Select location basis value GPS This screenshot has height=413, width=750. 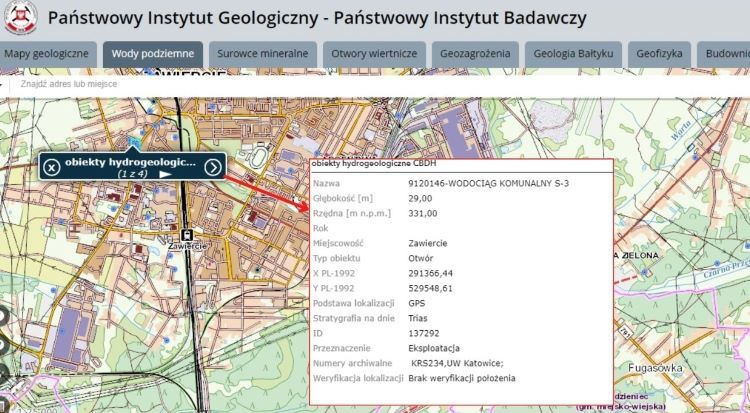pos(417,303)
